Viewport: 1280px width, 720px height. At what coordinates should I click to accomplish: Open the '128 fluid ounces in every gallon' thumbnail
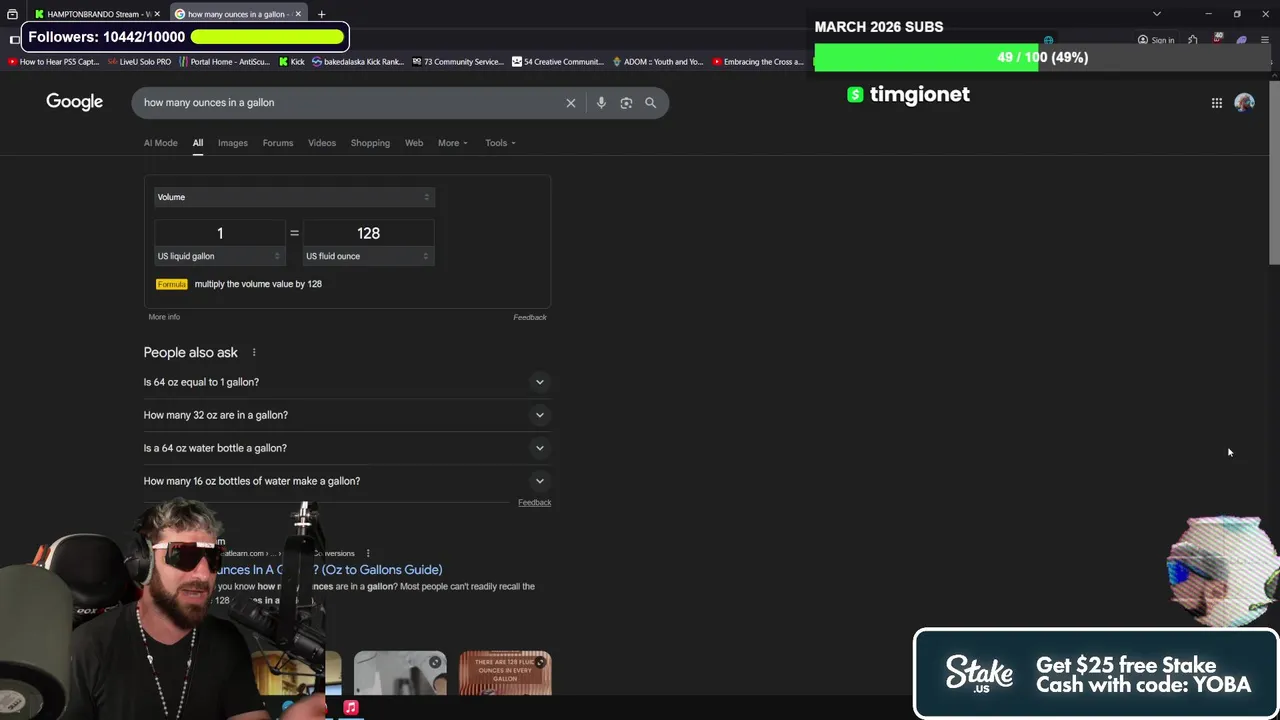(505, 673)
